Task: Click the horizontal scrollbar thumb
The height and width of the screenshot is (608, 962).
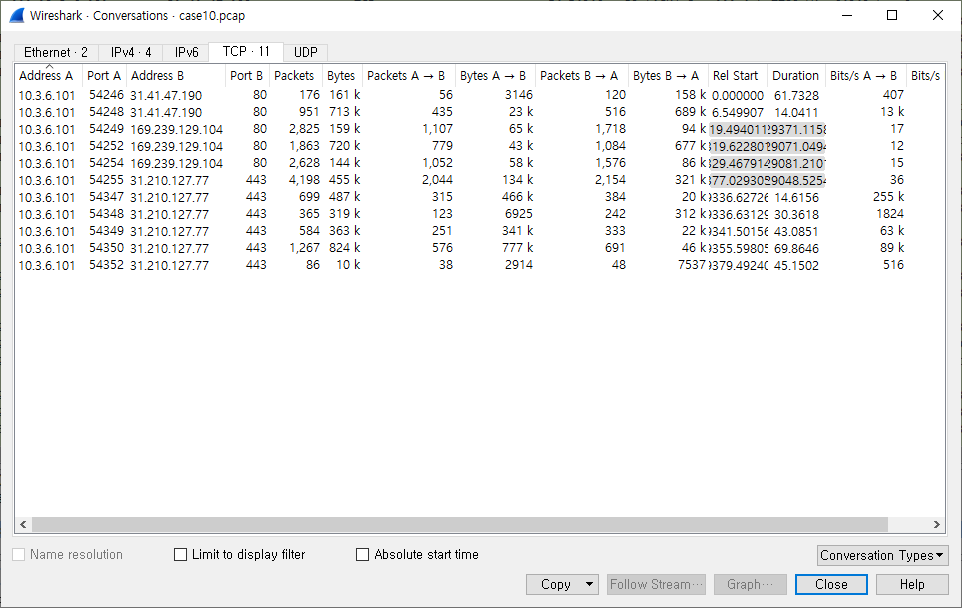Action: (x=460, y=525)
